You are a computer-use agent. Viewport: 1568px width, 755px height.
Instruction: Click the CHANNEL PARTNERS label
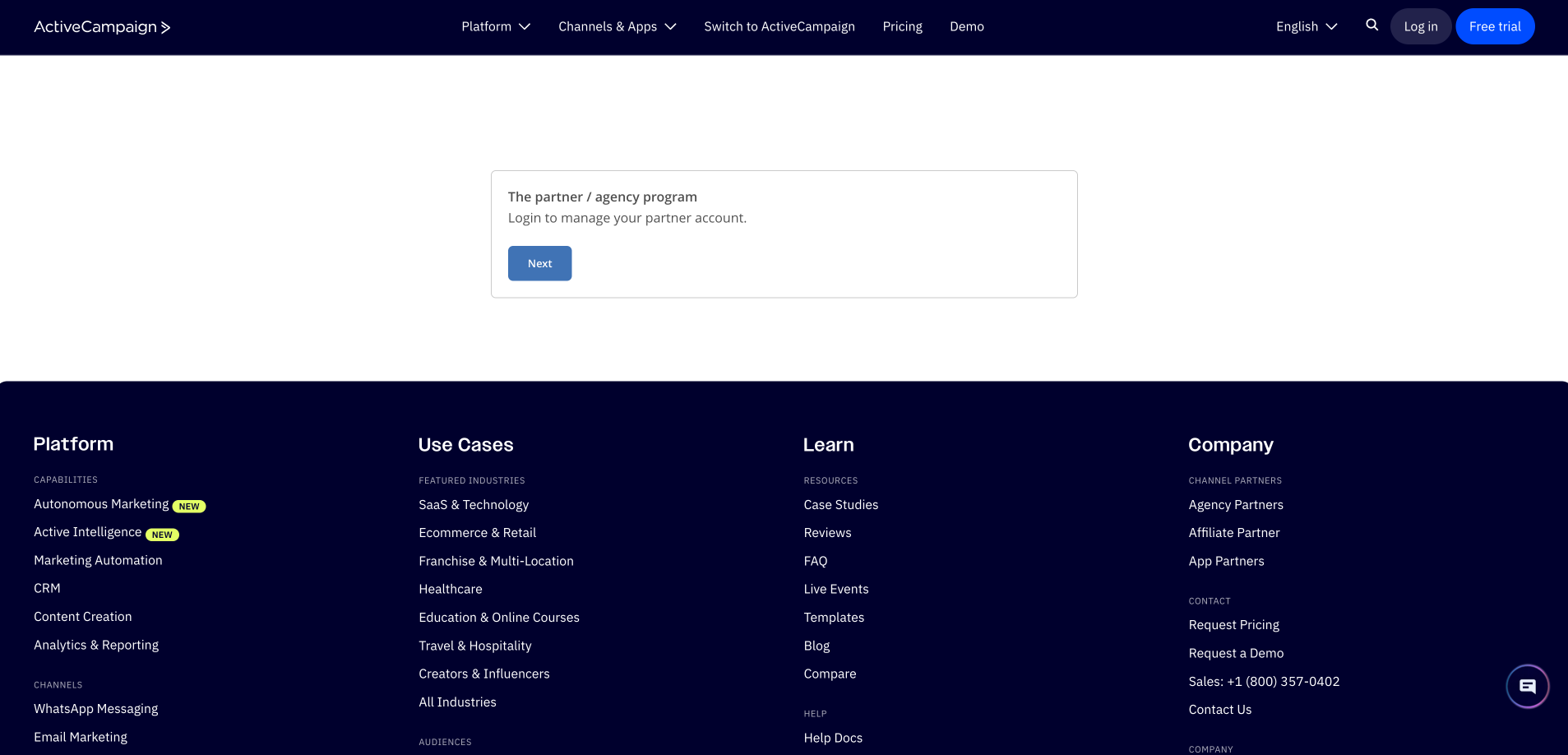coord(1235,480)
